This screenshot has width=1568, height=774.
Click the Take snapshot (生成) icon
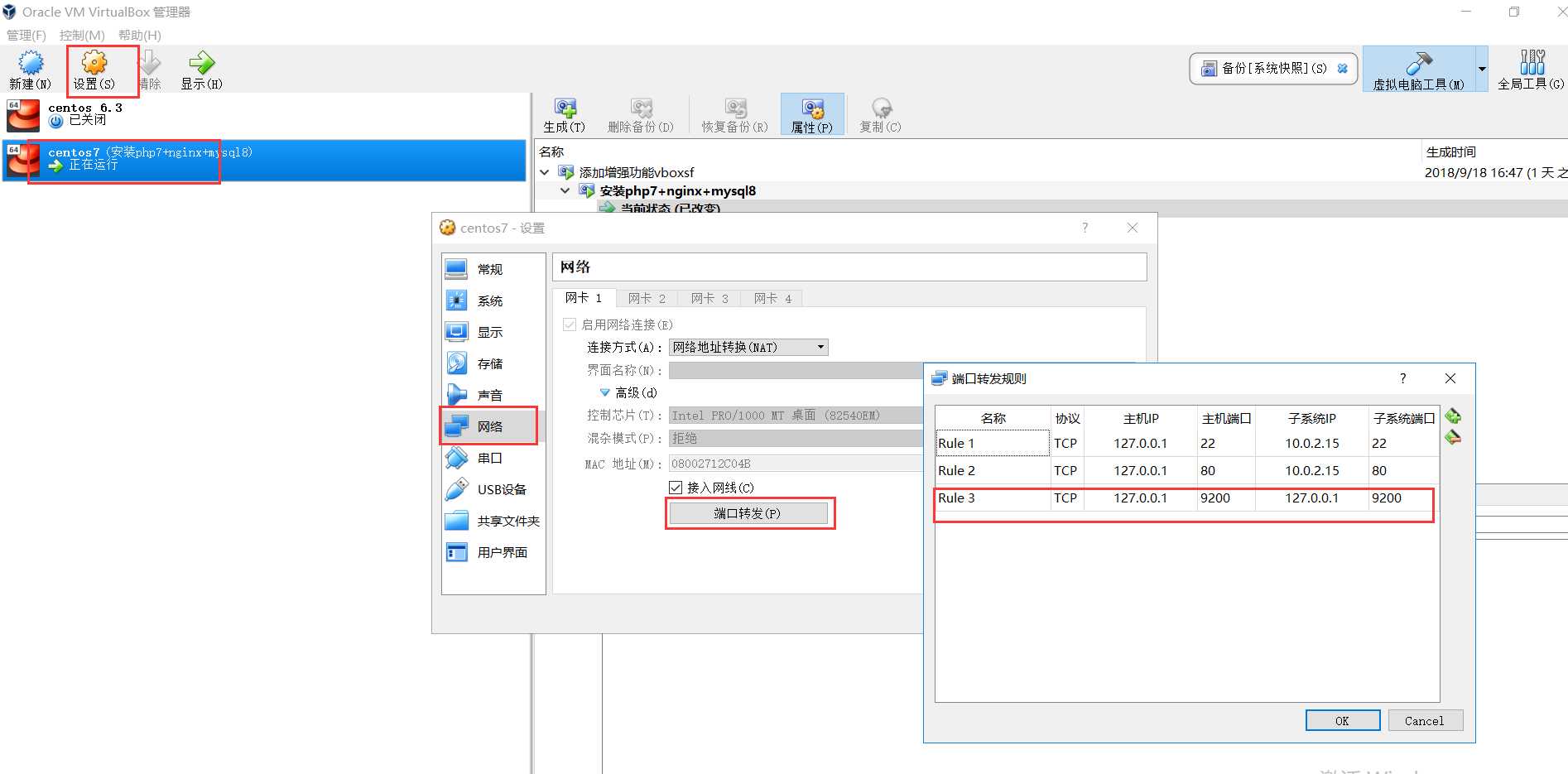pos(564,114)
